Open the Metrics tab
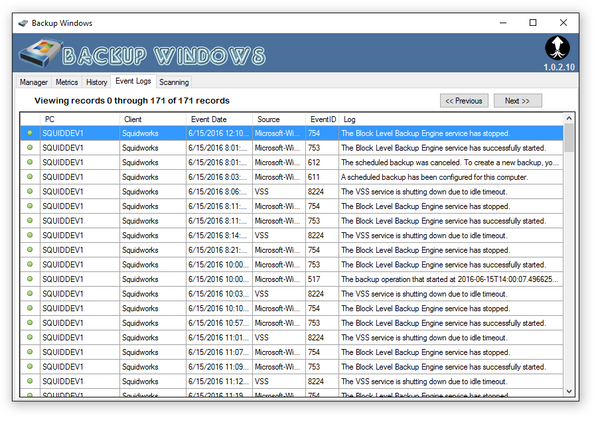This screenshot has height=424, width=600. tap(67, 82)
